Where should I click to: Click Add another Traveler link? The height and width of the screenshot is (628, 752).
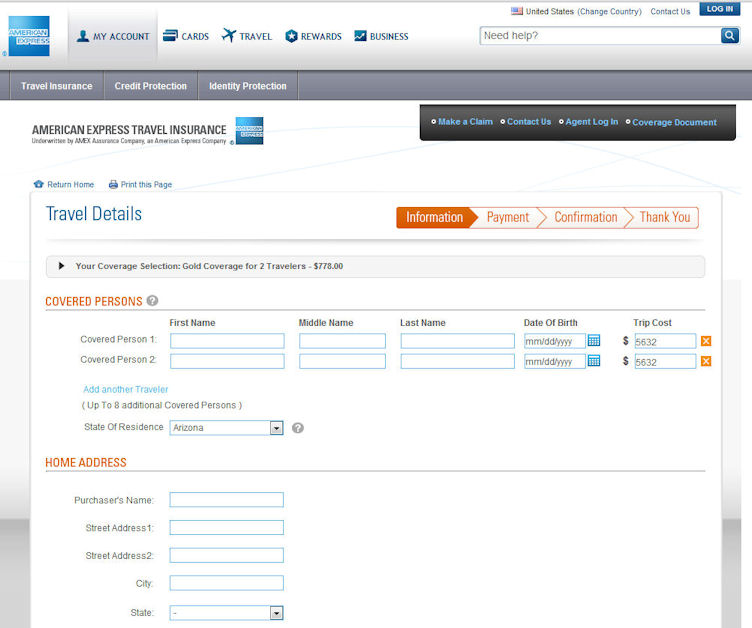[126, 390]
